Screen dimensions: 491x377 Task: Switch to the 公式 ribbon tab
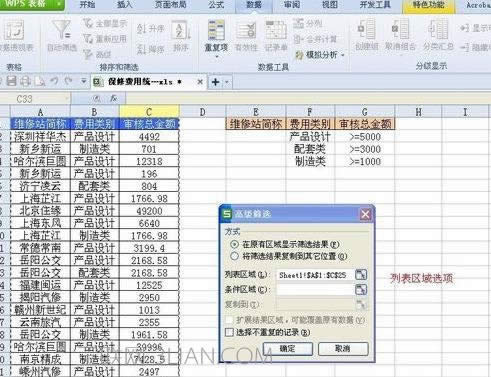pos(216,5)
